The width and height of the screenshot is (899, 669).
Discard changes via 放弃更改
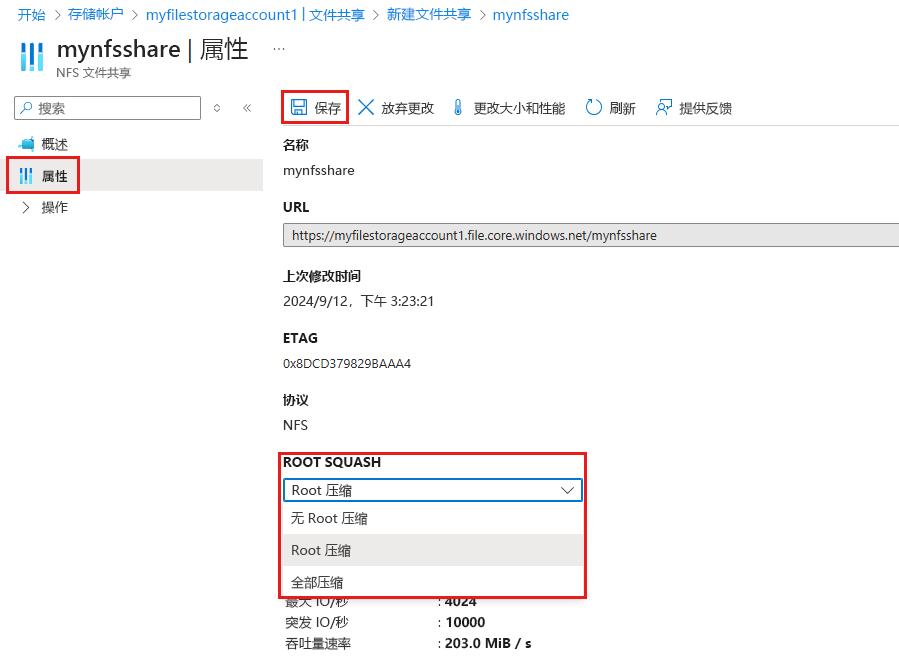[396, 107]
